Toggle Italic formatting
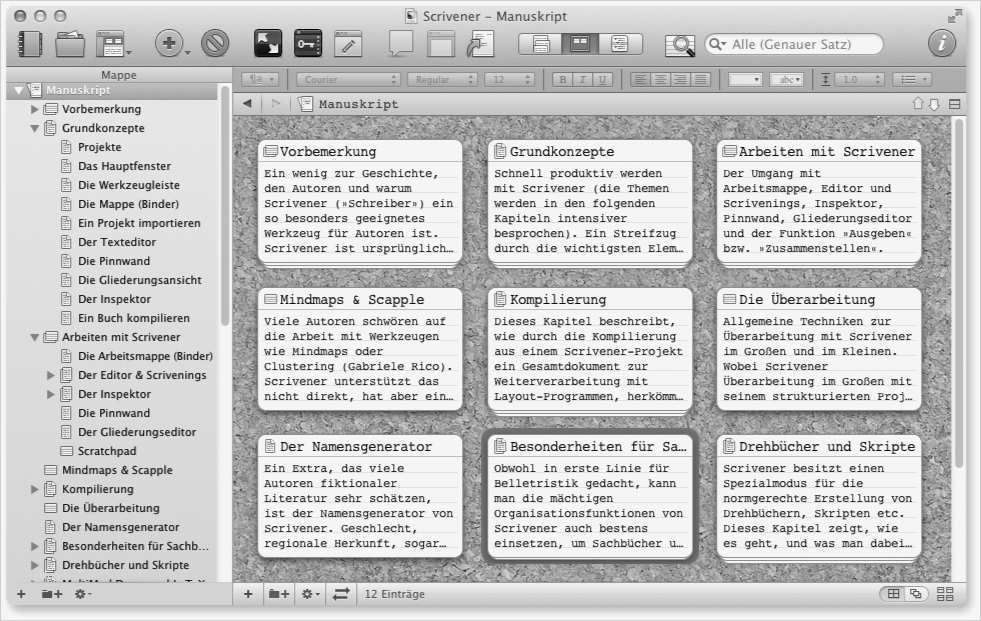Image resolution: width=981 pixels, height=621 pixels. pos(582,80)
